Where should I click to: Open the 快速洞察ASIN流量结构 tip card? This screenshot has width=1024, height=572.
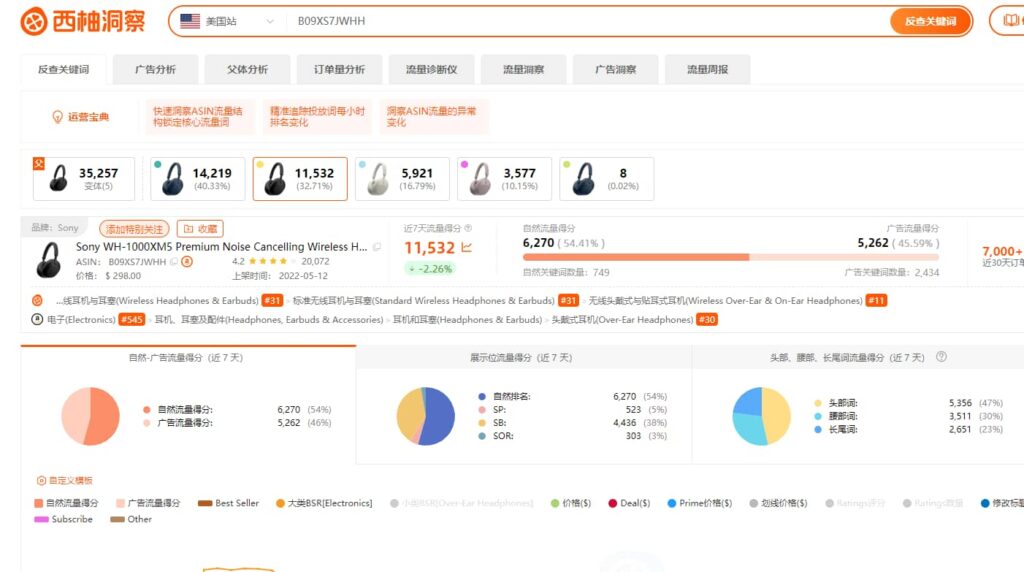click(198, 117)
